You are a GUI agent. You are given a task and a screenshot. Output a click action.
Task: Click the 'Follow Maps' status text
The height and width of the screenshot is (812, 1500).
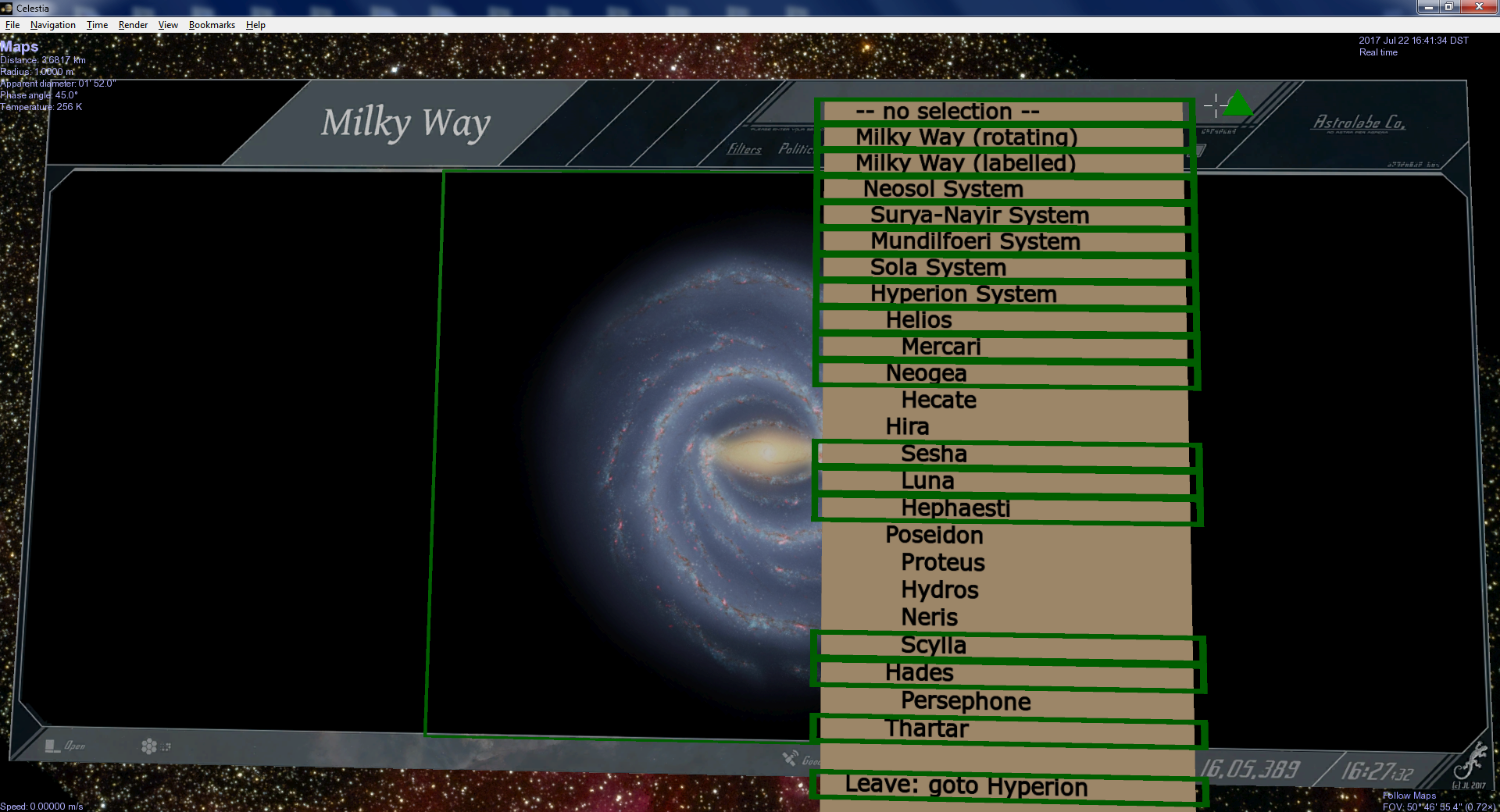(1409, 796)
